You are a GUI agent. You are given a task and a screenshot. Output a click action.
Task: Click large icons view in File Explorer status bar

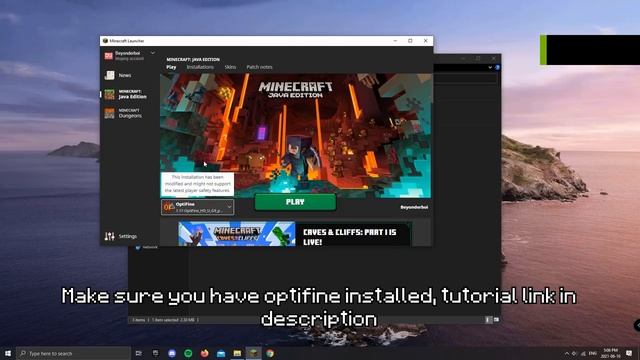[496, 320]
